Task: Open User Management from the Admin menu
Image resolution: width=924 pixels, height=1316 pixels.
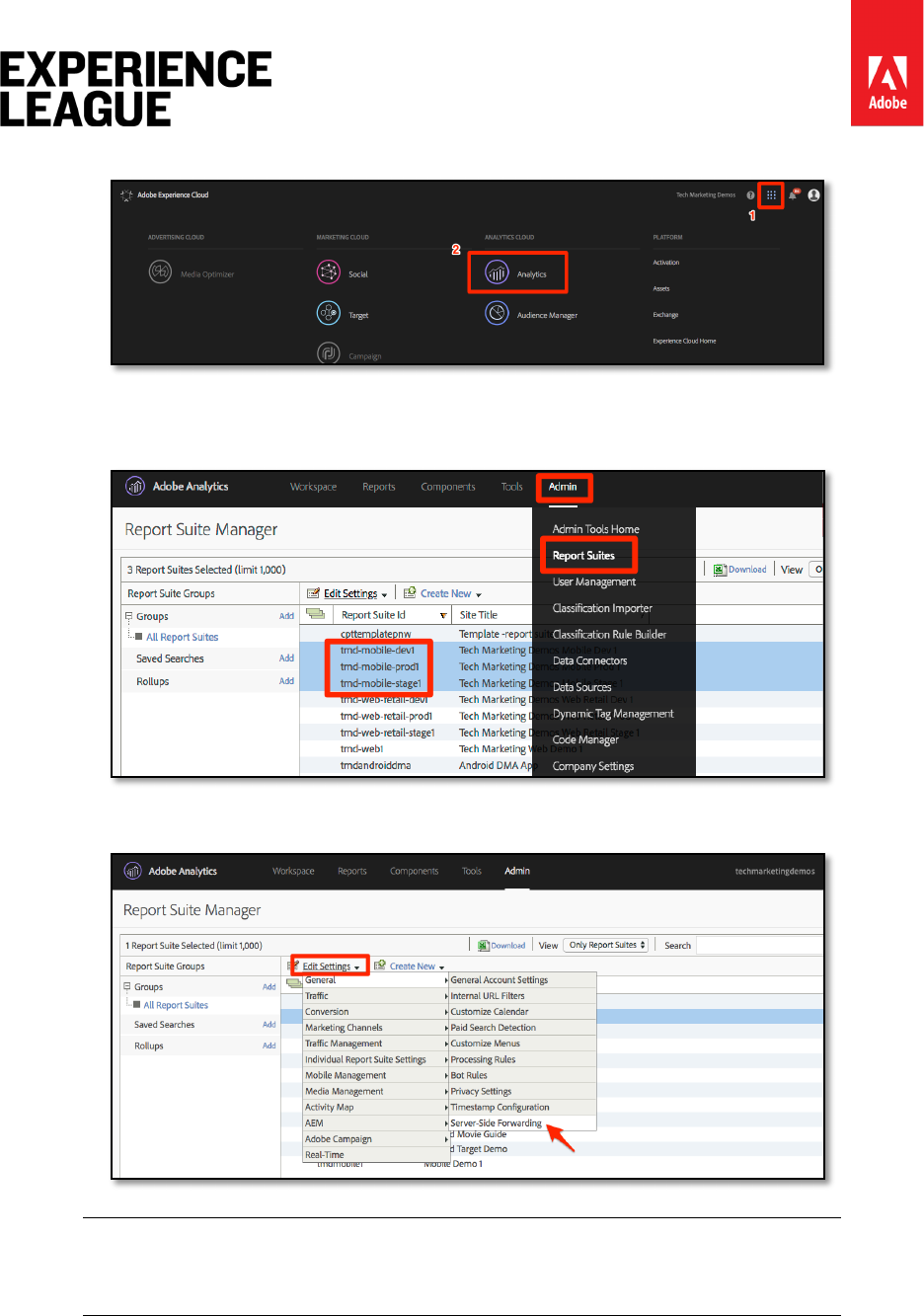Action: [x=594, y=581]
